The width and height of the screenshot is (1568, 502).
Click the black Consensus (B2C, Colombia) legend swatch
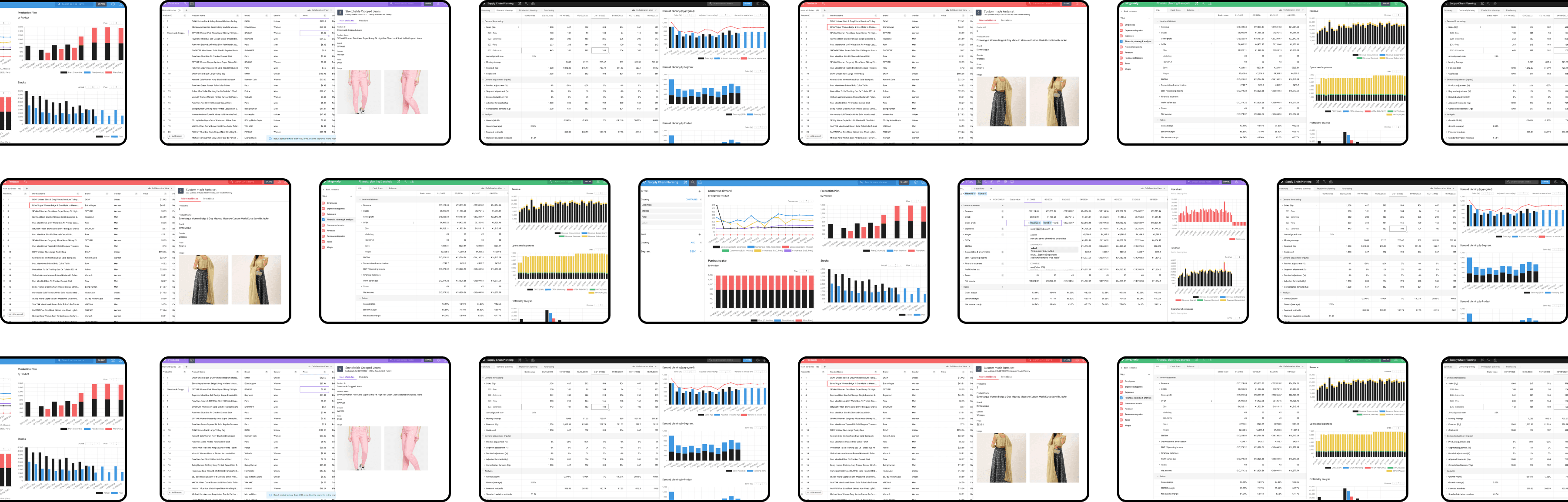pos(717,247)
